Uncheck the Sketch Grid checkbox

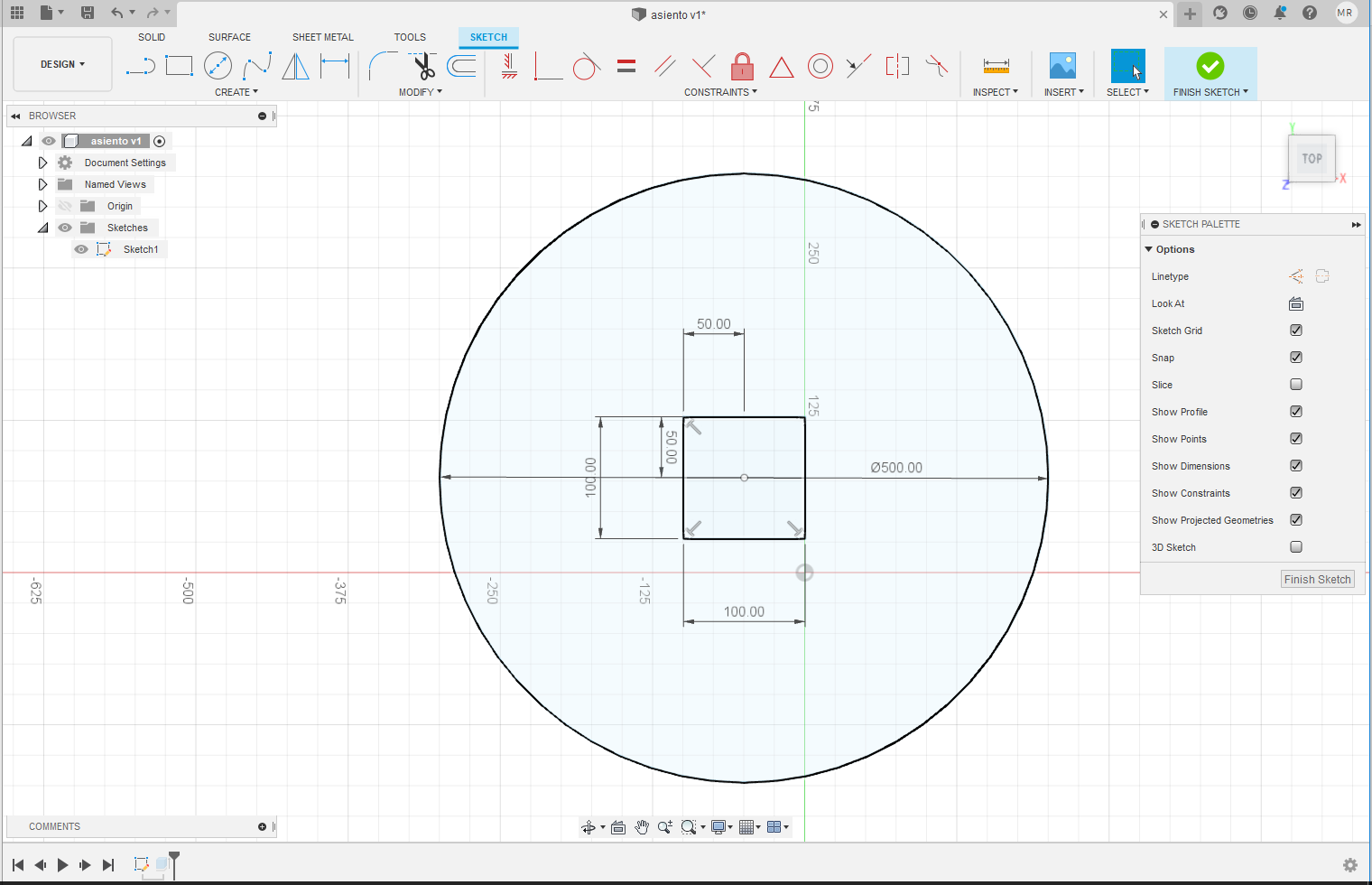click(x=1296, y=331)
